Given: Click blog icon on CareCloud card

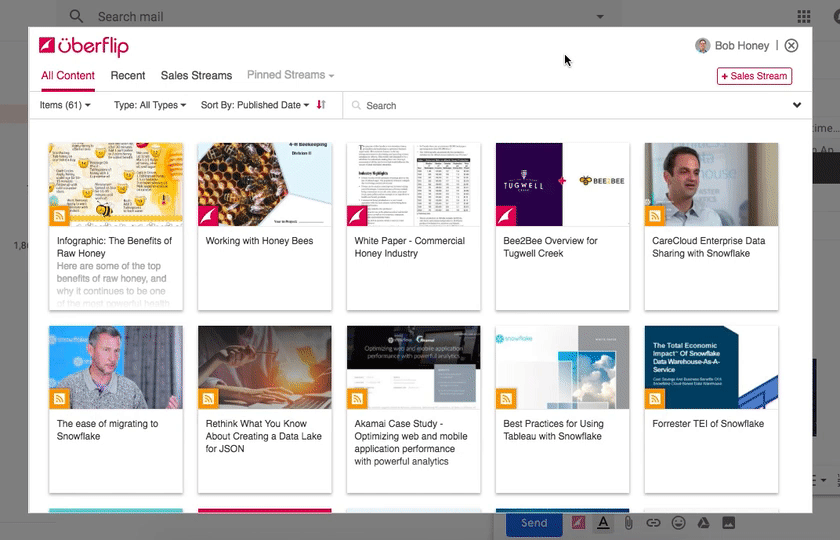Looking at the screenshot, I should 655,216.
